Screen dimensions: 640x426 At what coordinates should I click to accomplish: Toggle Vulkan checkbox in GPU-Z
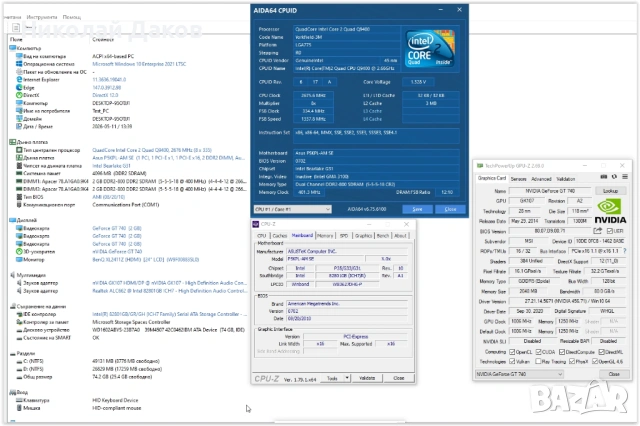pyautogui.click(x=512, y=362)
